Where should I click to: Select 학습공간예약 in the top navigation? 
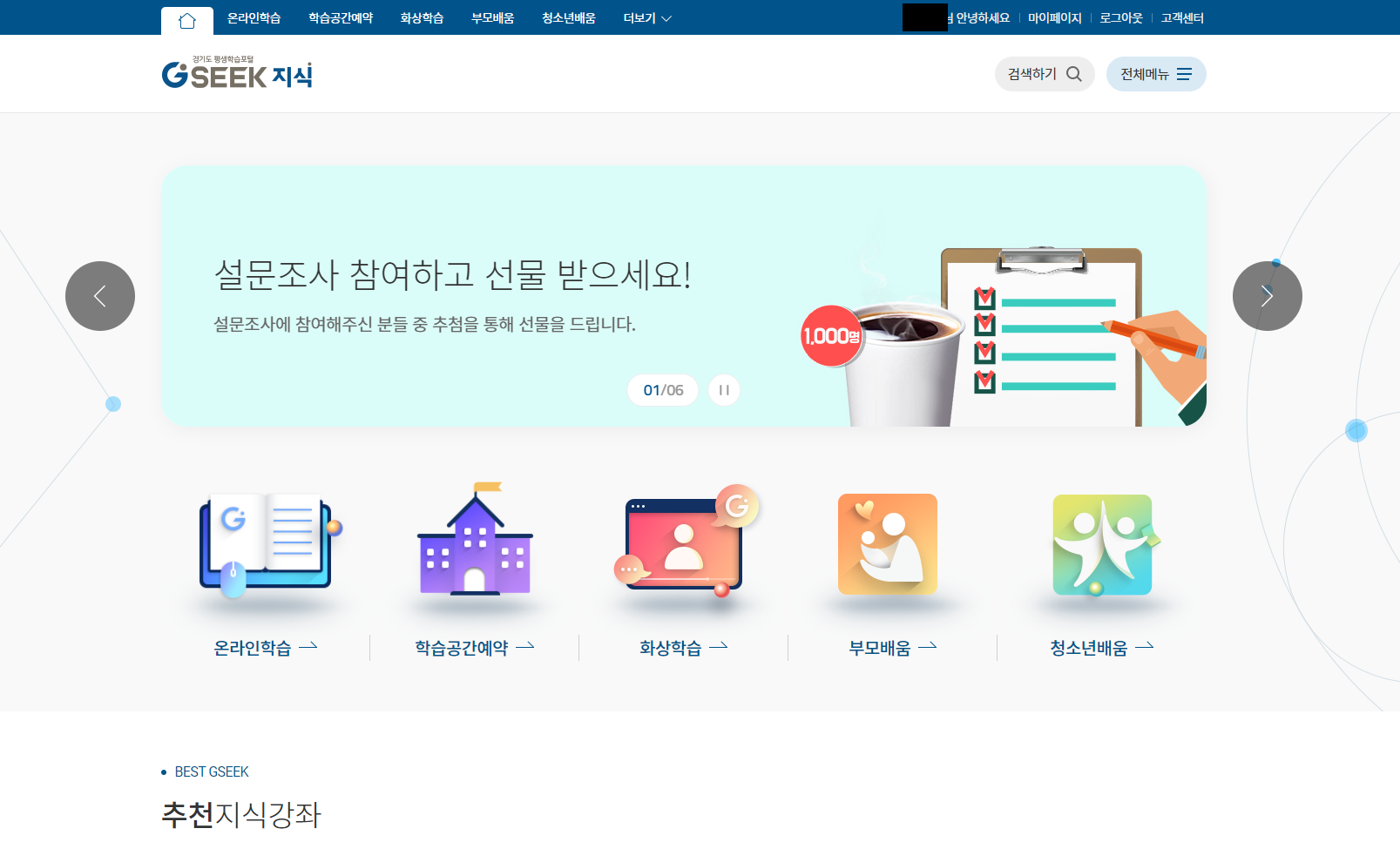click(341, 18)
